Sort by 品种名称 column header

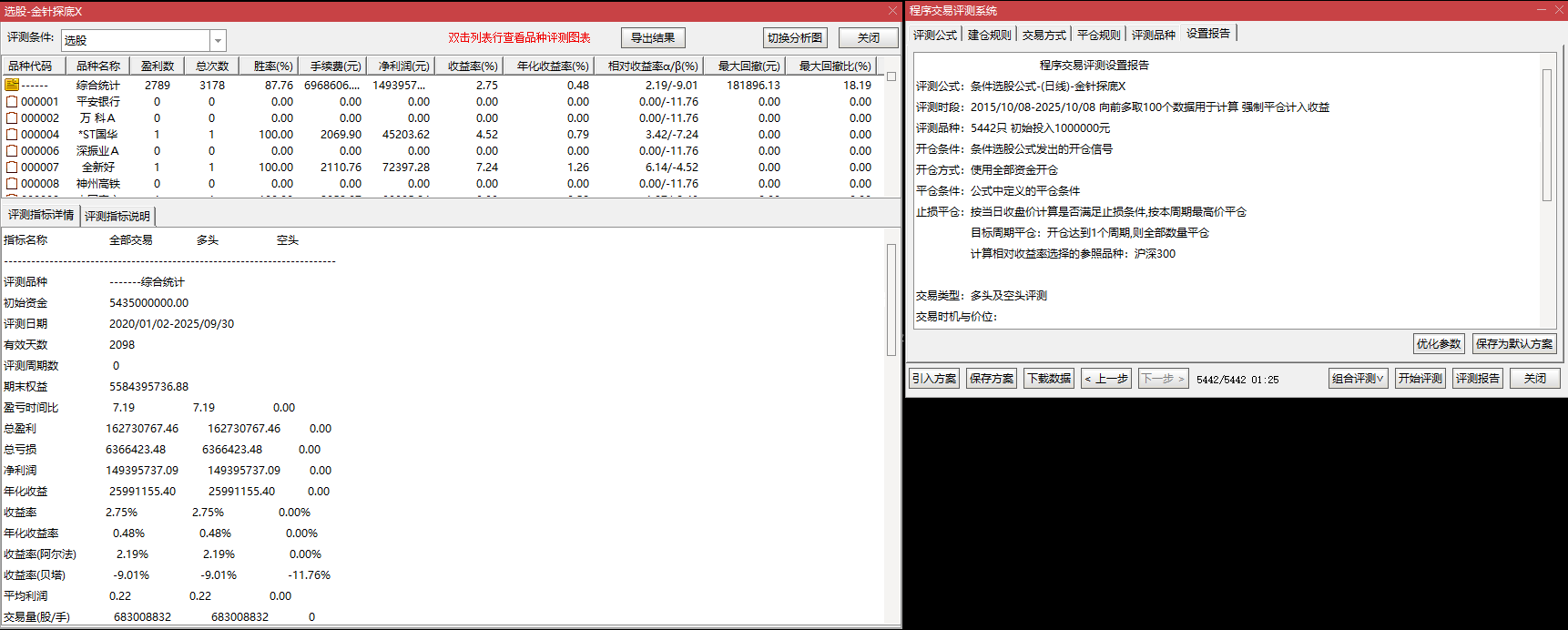(98, 66)
